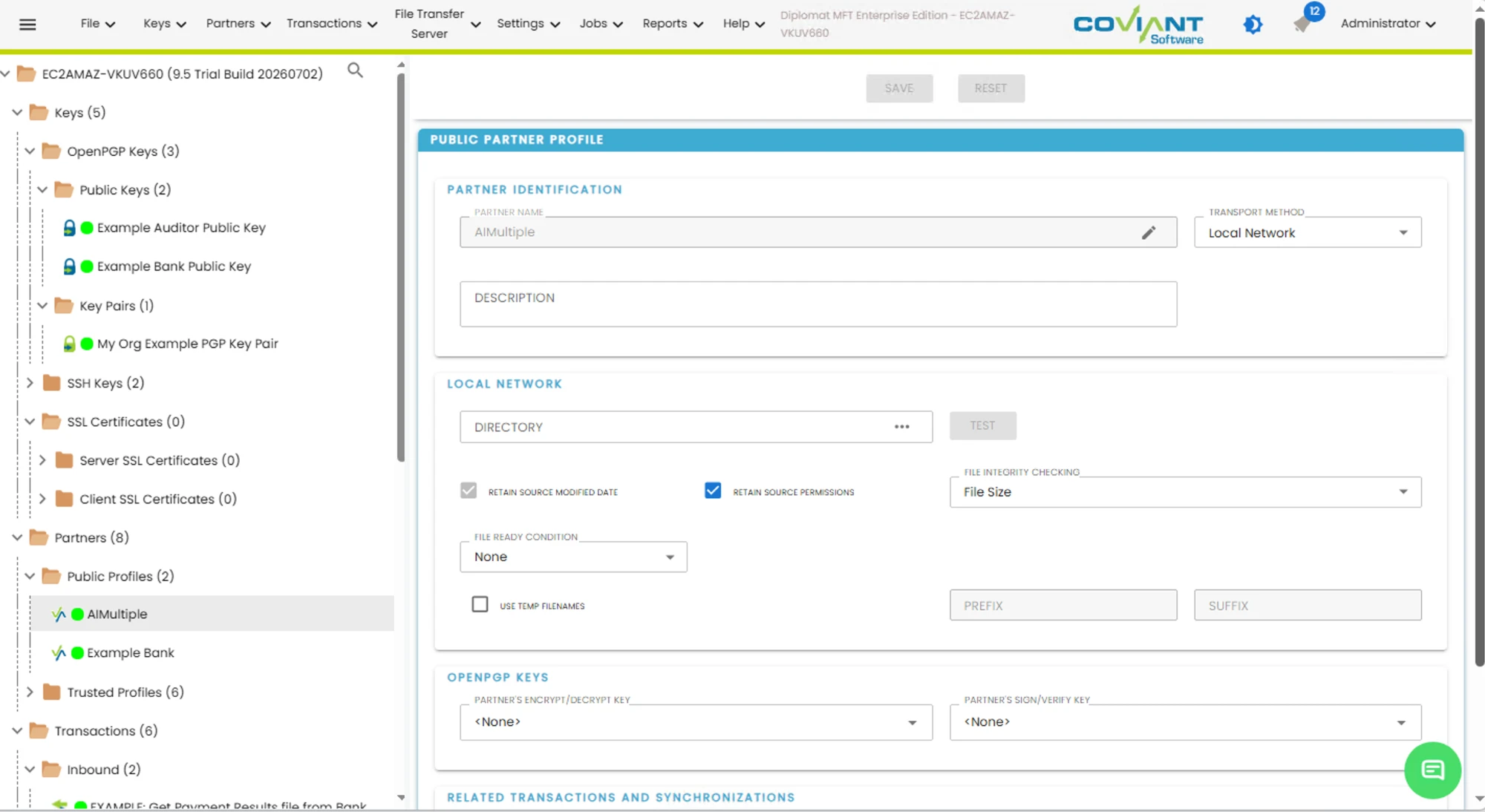
Task: Open the directory browse ellipsis button
Action: pyautogui.click(x=902, y=427)
